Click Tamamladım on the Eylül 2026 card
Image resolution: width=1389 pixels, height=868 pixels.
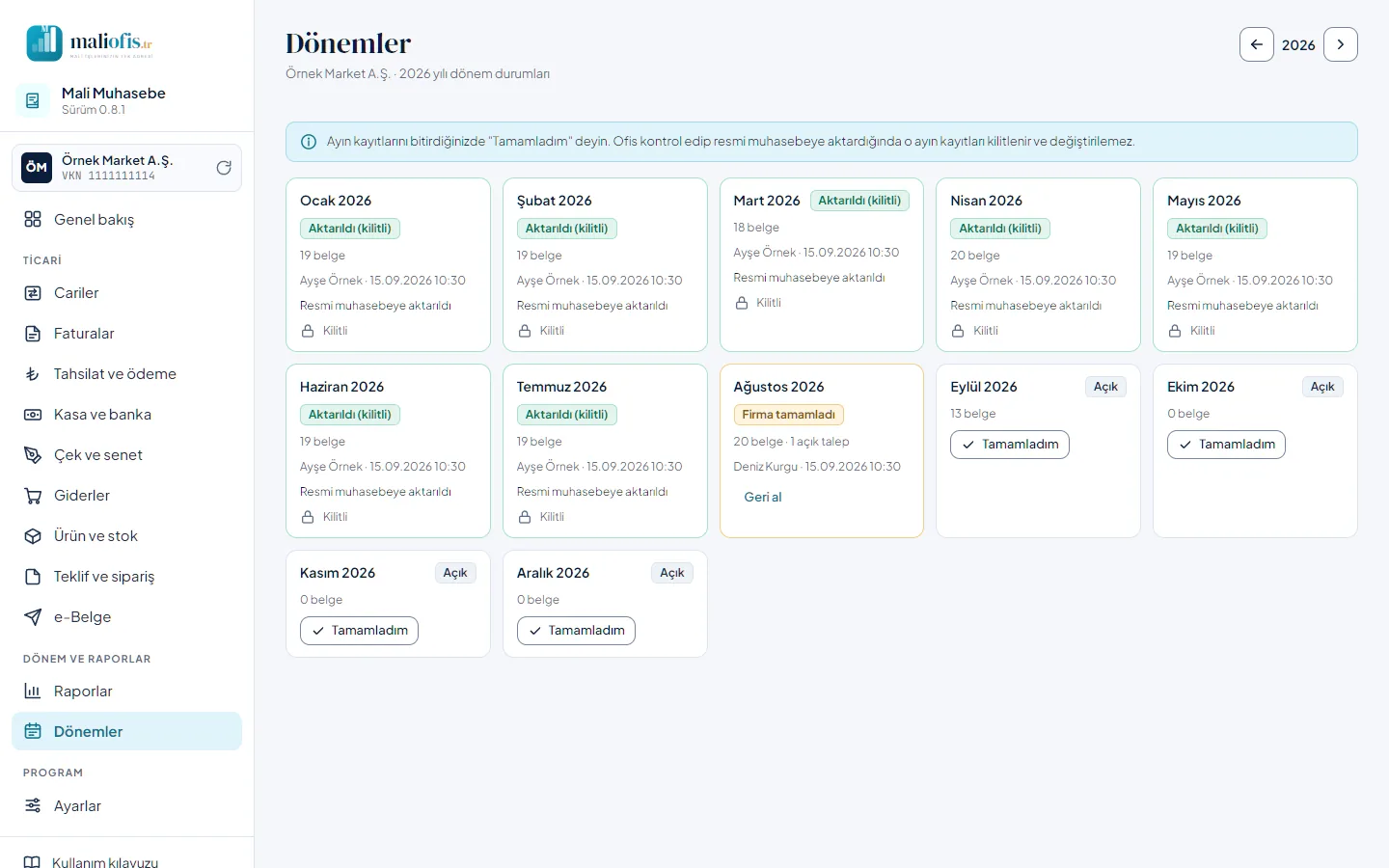pyautogui.click(x=1010, y=445)
